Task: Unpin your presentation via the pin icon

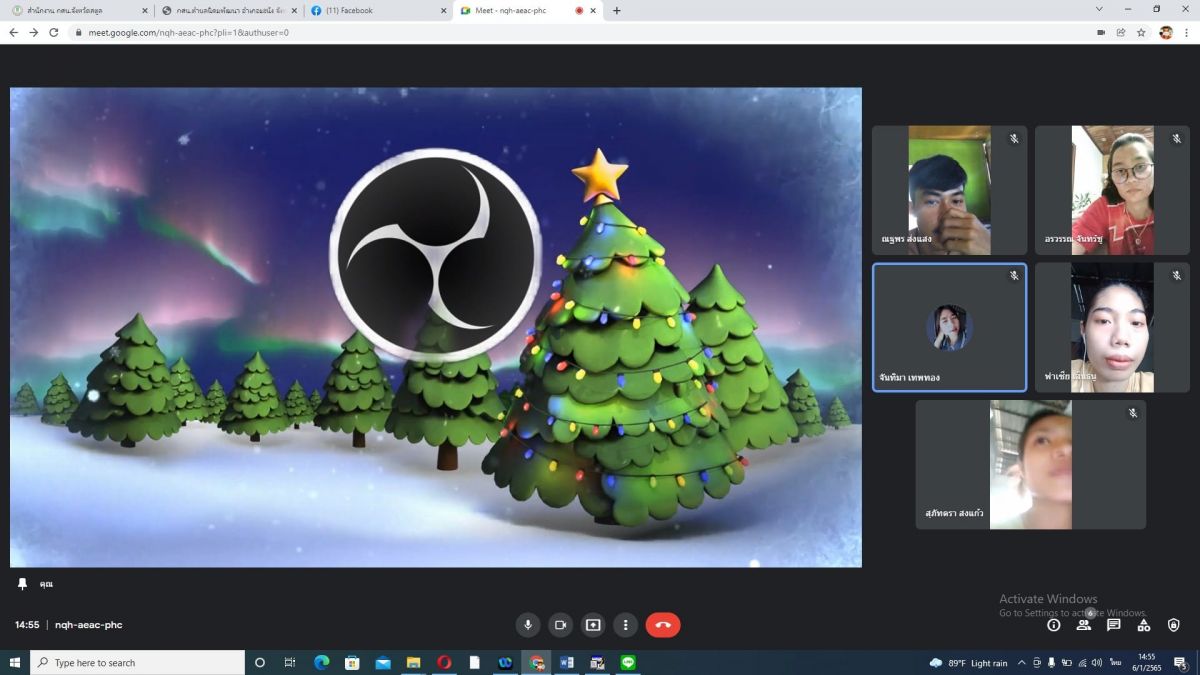Action: (x=22, y=583)
